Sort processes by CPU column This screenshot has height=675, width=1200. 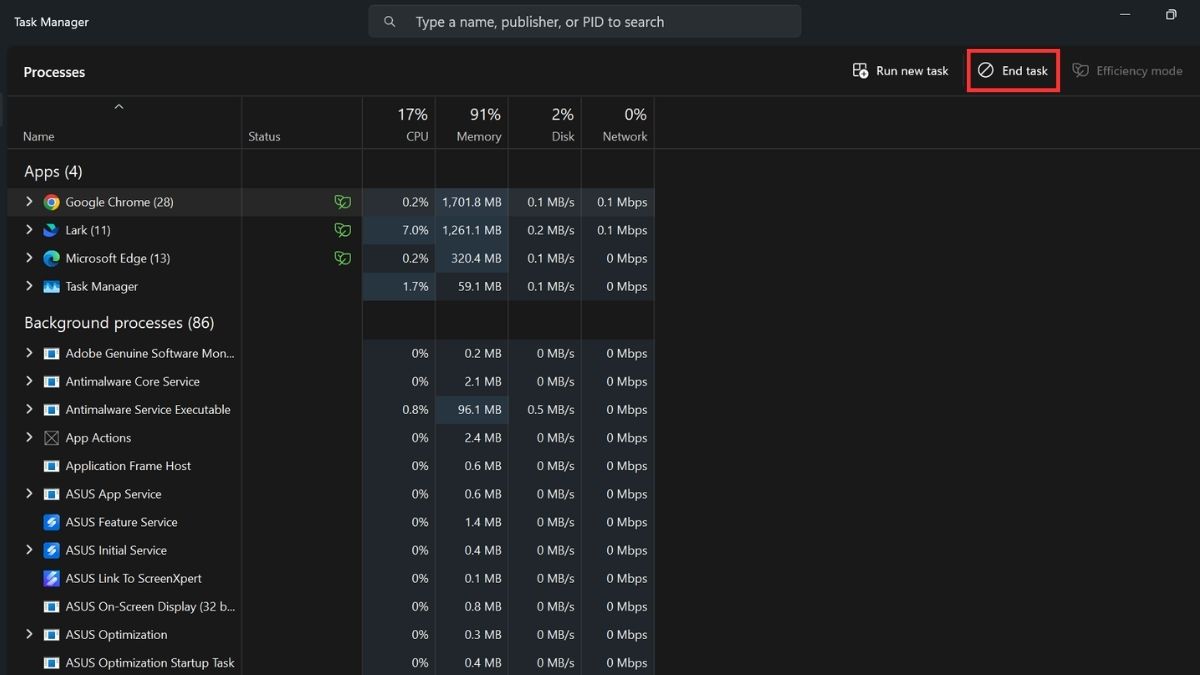pos(399,123)
